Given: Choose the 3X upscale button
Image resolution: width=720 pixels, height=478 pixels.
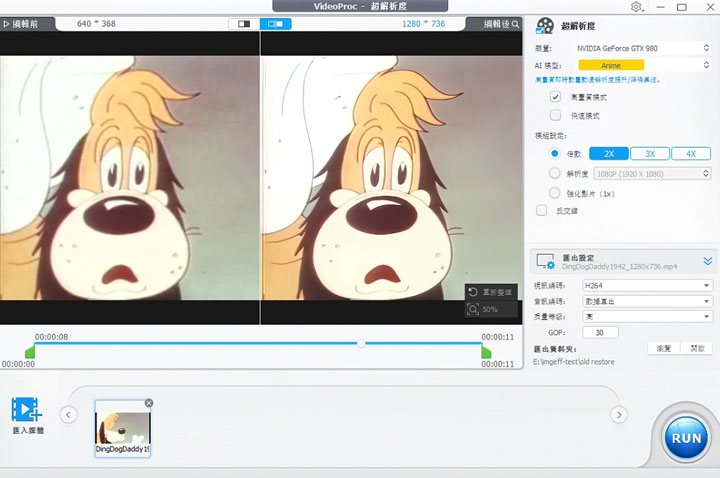Looking at the screenshot, I should pyautogui.click(x=650, y=154).
